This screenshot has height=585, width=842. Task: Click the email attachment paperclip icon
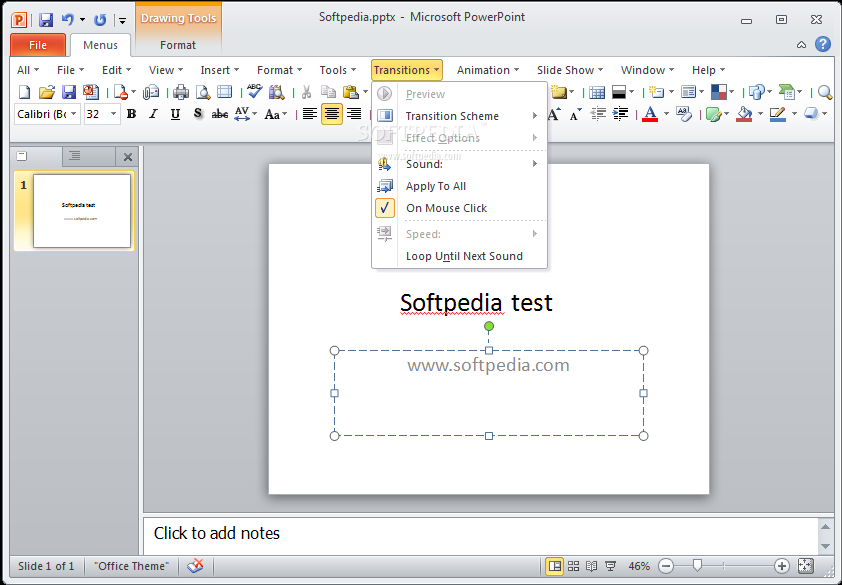pyautogui.click(x=151, y=92)
